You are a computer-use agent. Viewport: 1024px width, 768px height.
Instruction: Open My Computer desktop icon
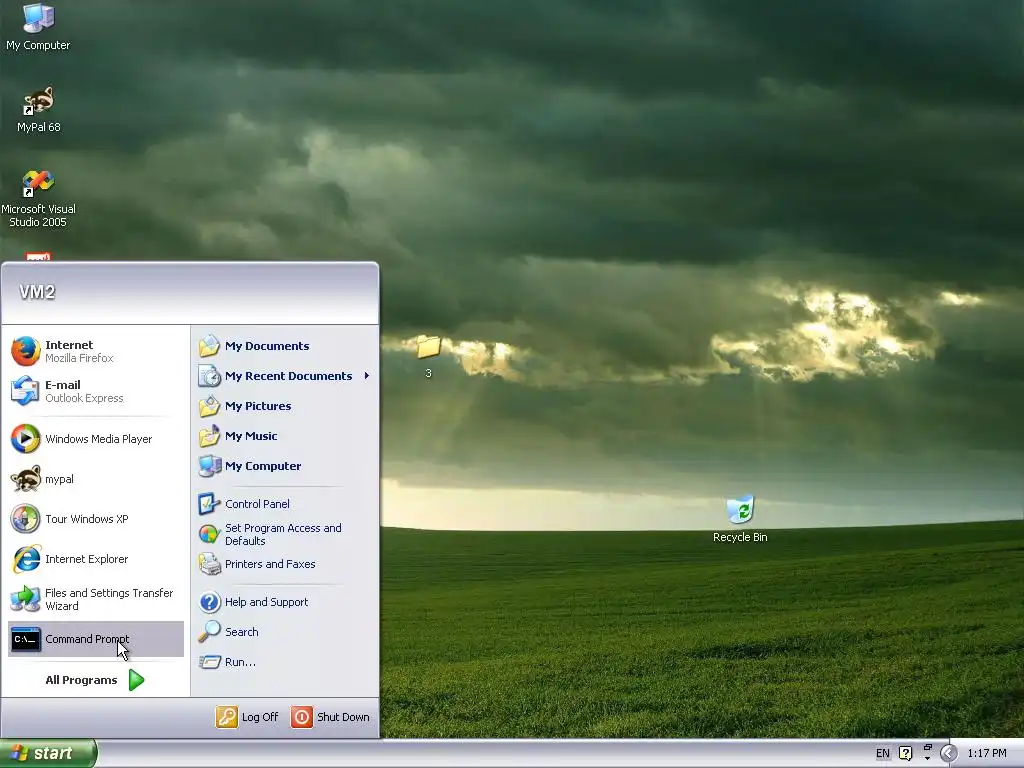38,27
